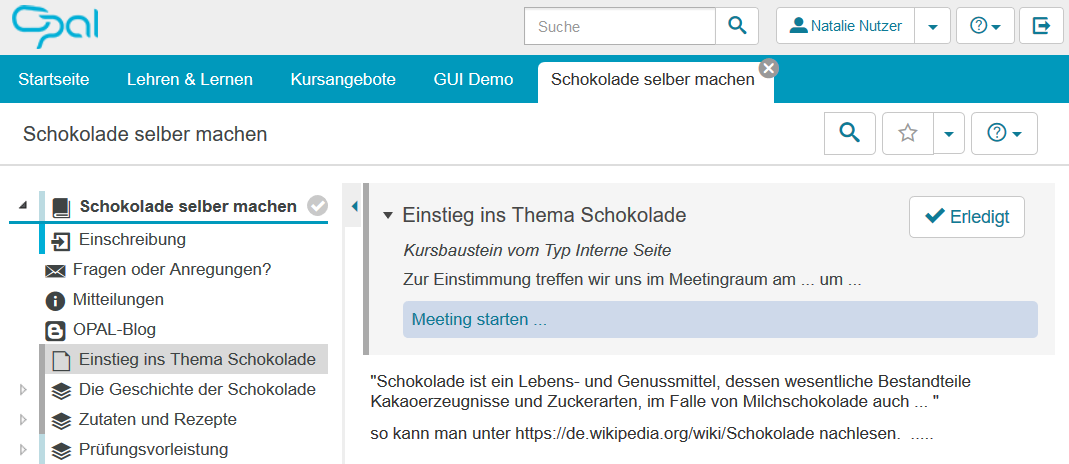Click the Schokolade selber machen page title
Screen dimensions: 1069x464
tap(145, 134)
